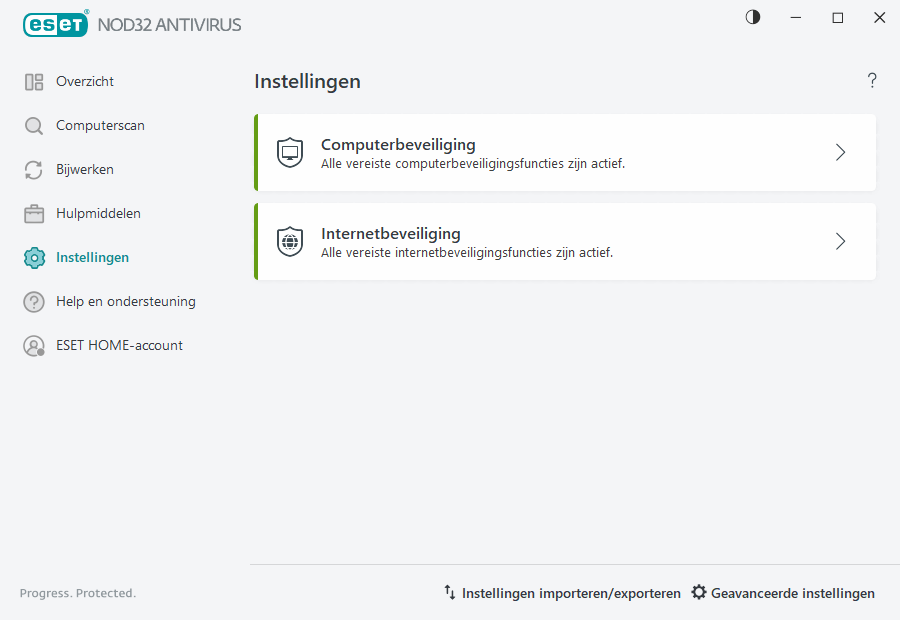Click Instellingen importeren/exporteren
900x620 pixels.
[x=570, y=592]
